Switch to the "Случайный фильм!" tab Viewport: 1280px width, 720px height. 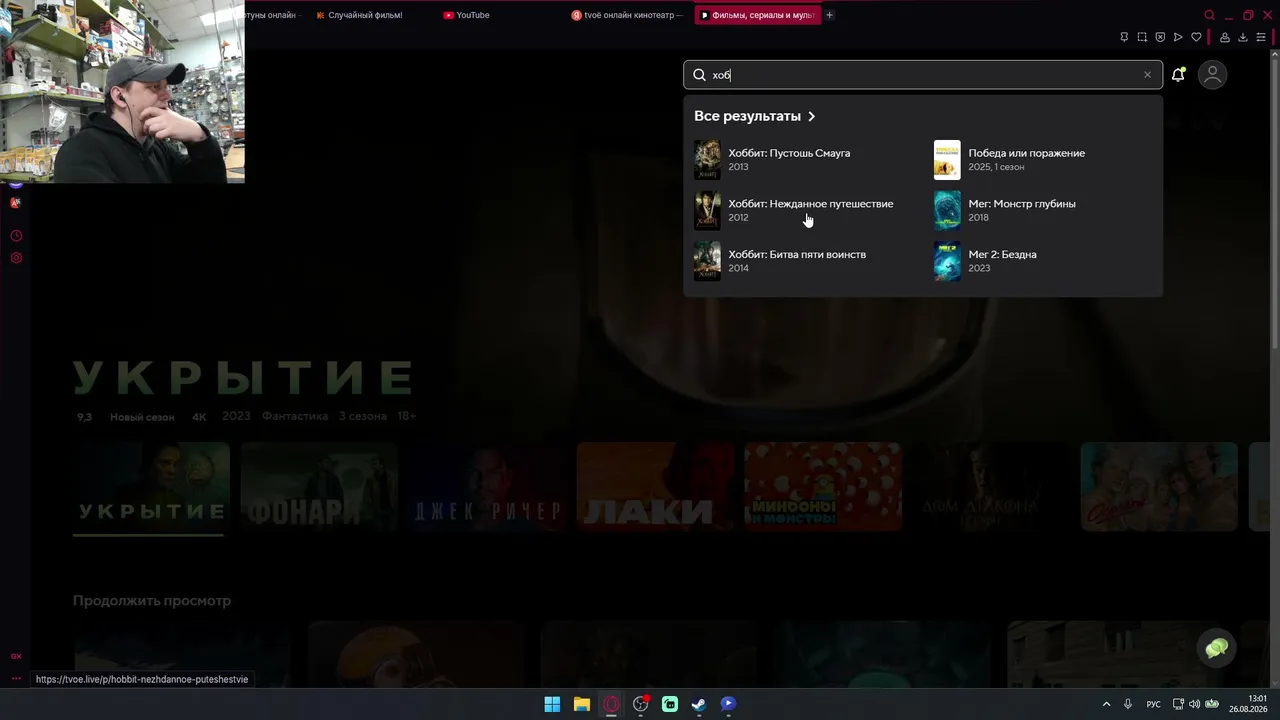[x=366, y=15]
